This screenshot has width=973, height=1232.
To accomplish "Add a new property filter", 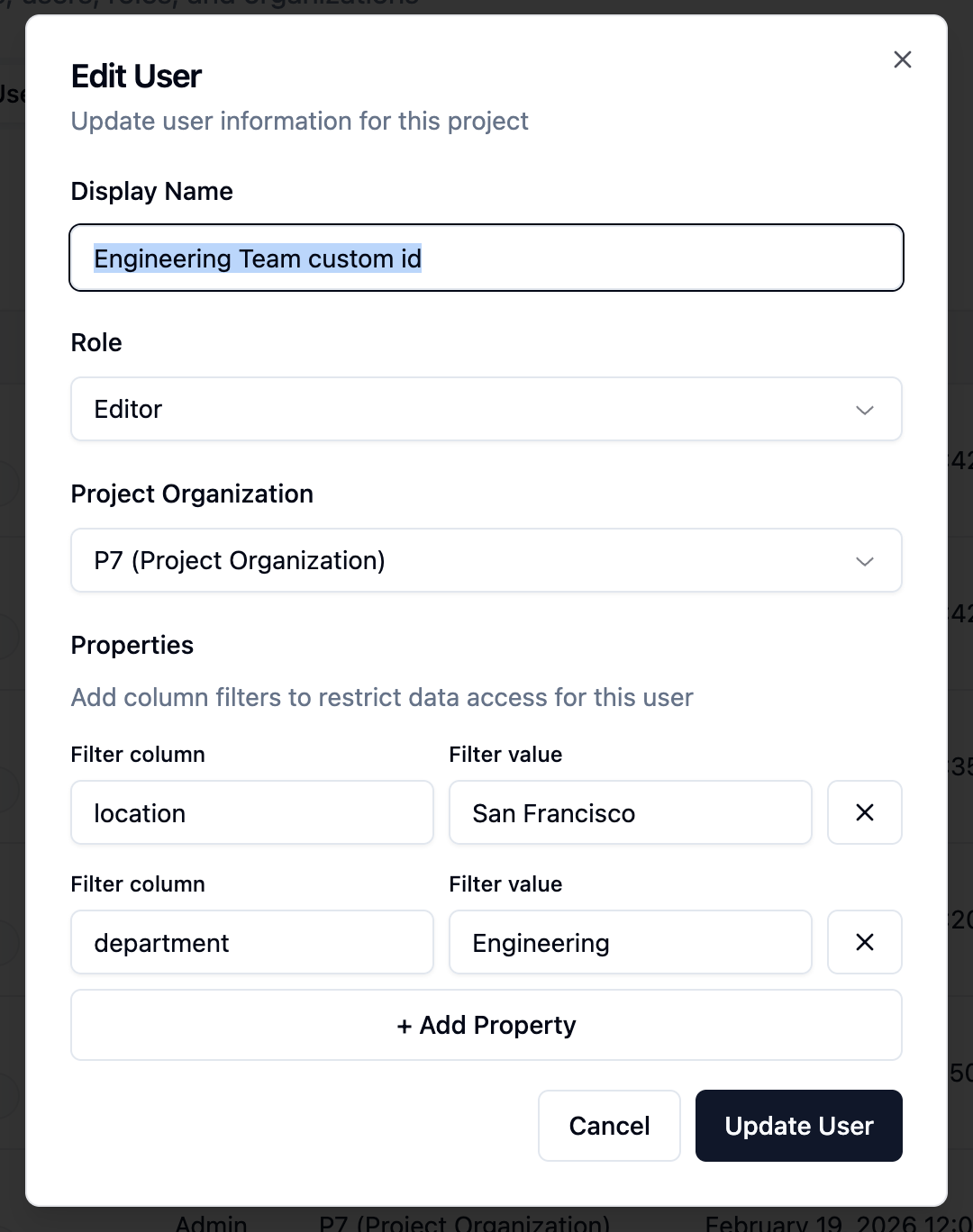I will pyautogui.click(x=486, y=1025).
